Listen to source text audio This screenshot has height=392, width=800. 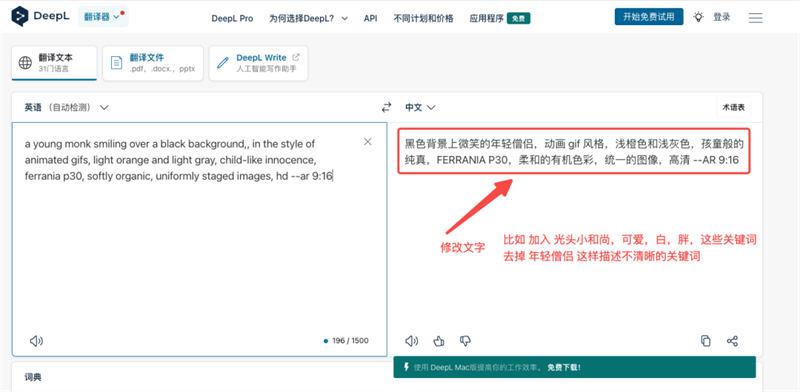pyautogui.click(x=36, y=341)
